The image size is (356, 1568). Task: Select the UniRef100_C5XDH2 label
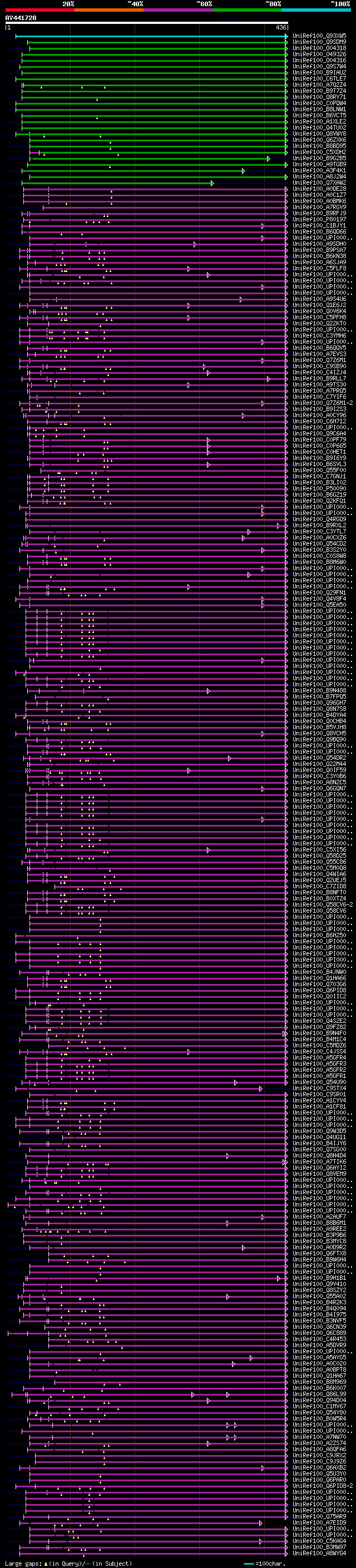tap(319, 152)
